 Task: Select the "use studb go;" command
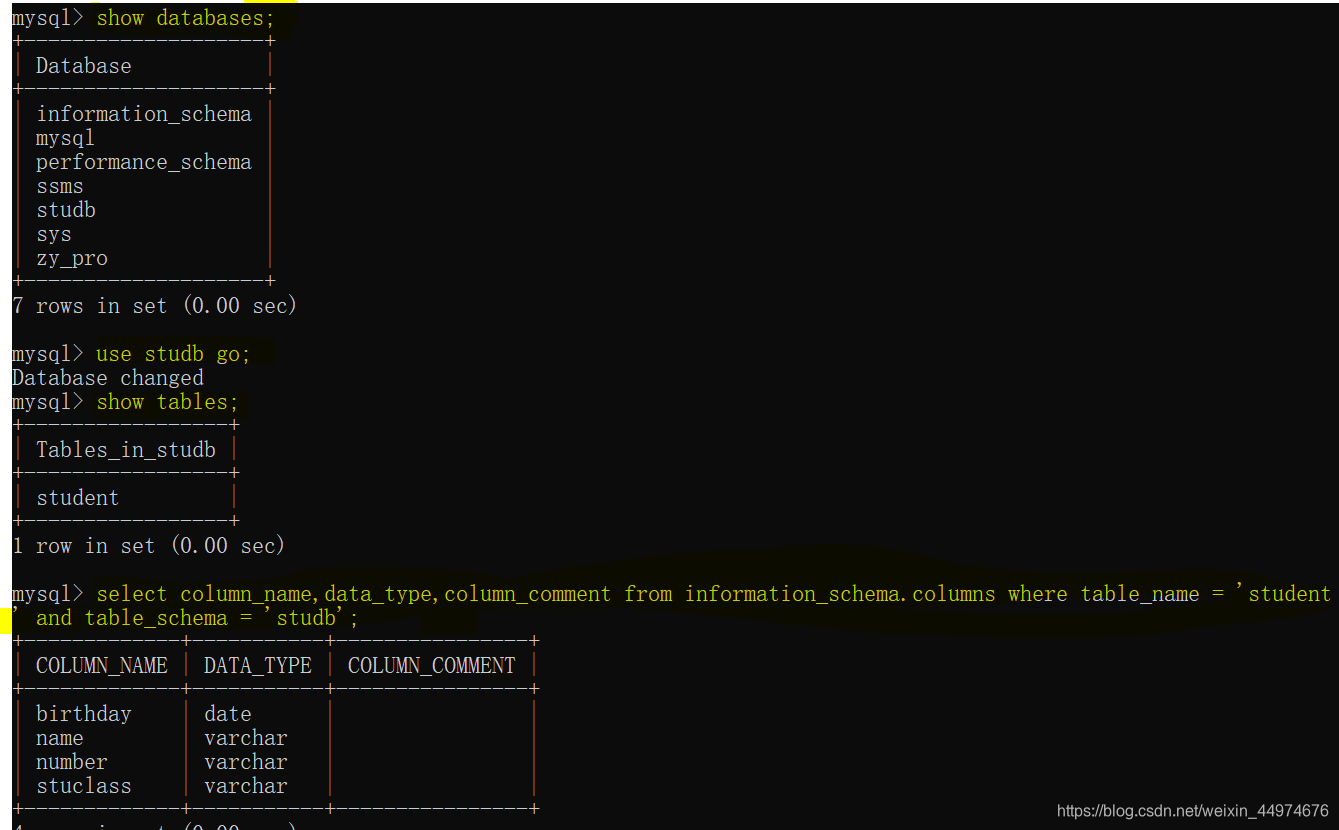tap(173, 354)
